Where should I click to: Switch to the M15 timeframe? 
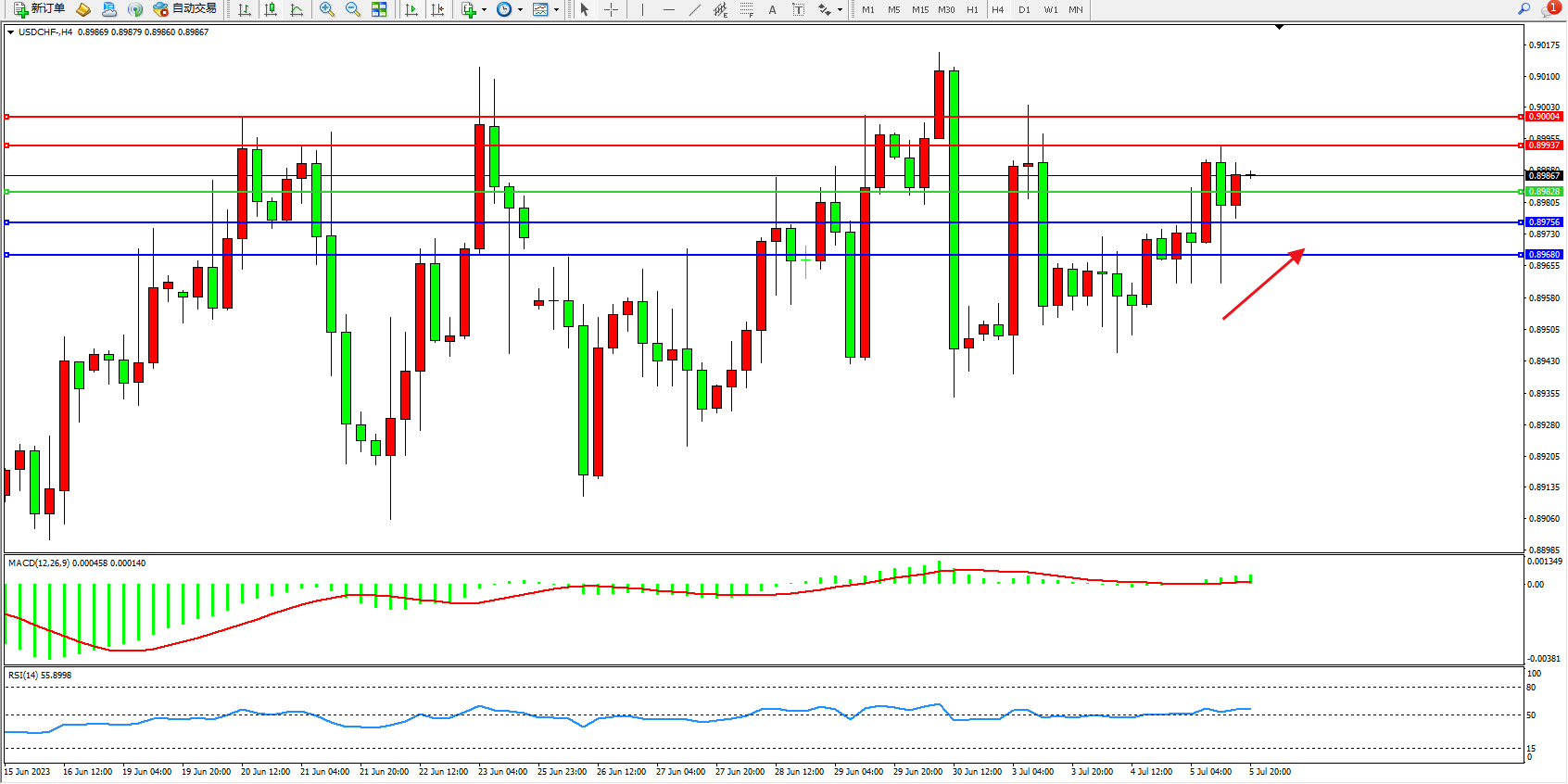[919, 9]
